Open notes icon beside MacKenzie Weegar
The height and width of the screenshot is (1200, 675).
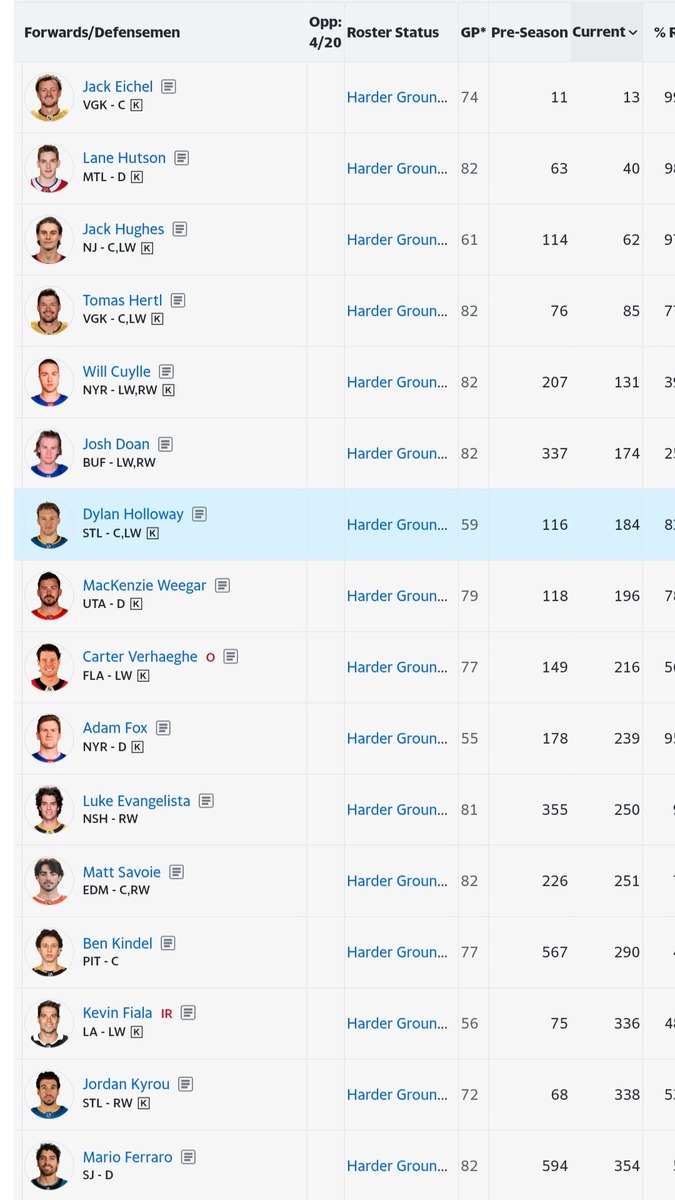click(222, 586)
